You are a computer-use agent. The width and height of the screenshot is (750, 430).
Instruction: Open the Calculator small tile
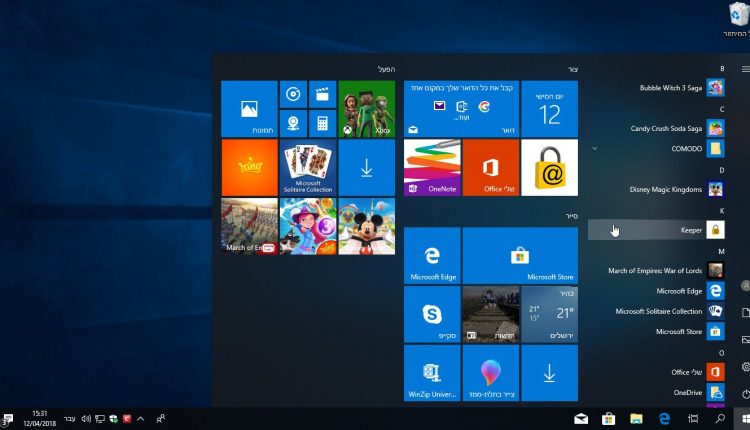[322, 123]
